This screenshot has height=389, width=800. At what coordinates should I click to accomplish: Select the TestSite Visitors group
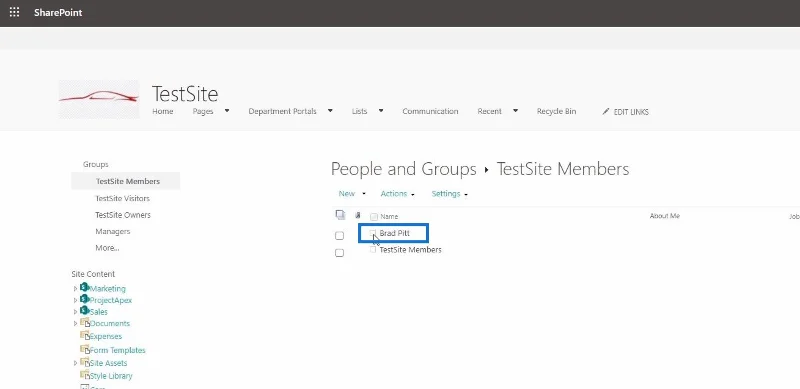pos(122,198)
